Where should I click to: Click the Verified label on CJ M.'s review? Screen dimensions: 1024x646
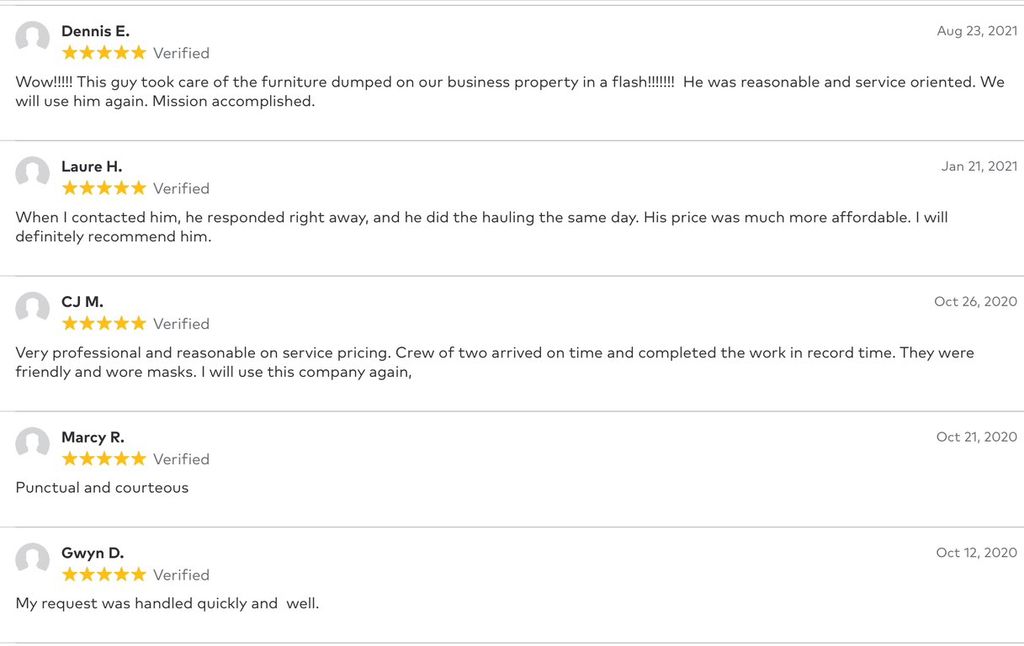[x=181, y=323]
